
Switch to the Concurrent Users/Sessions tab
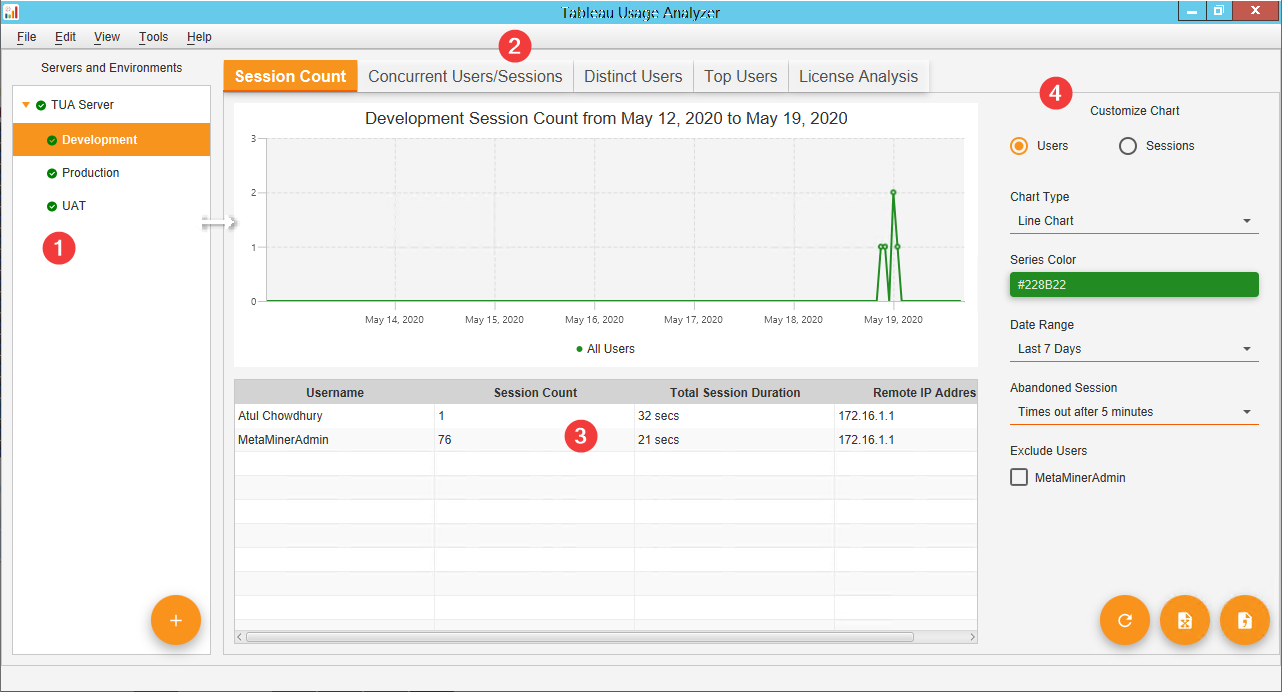tap(465, 76)
